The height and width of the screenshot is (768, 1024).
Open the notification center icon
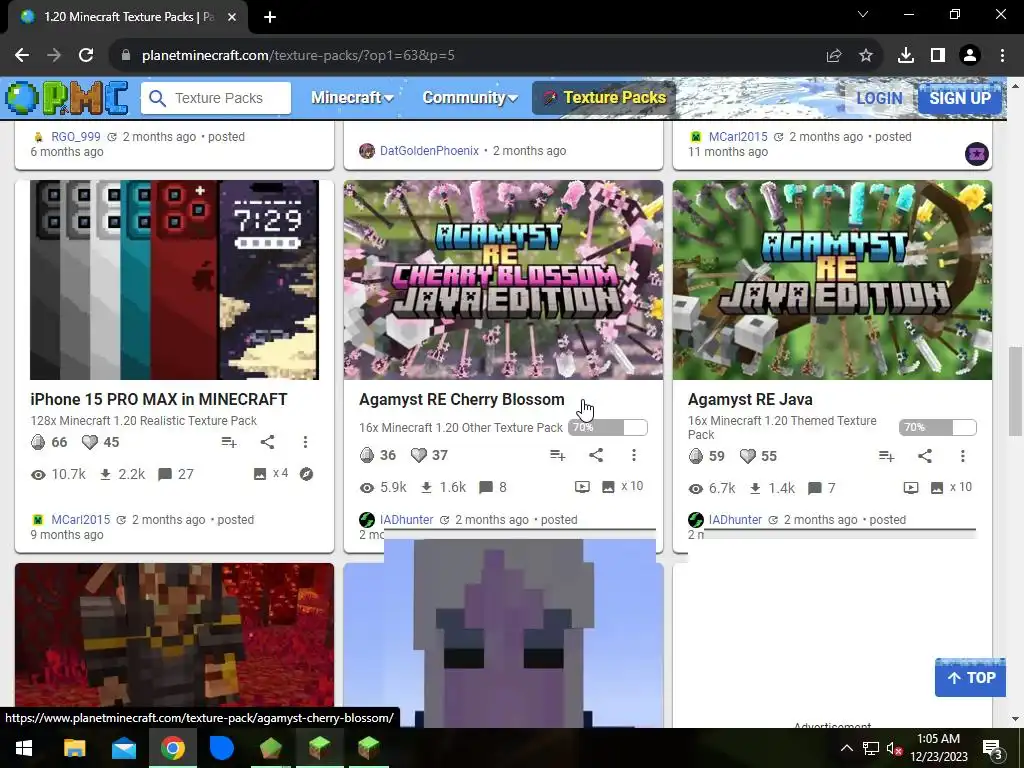click(x=993, y=748)
